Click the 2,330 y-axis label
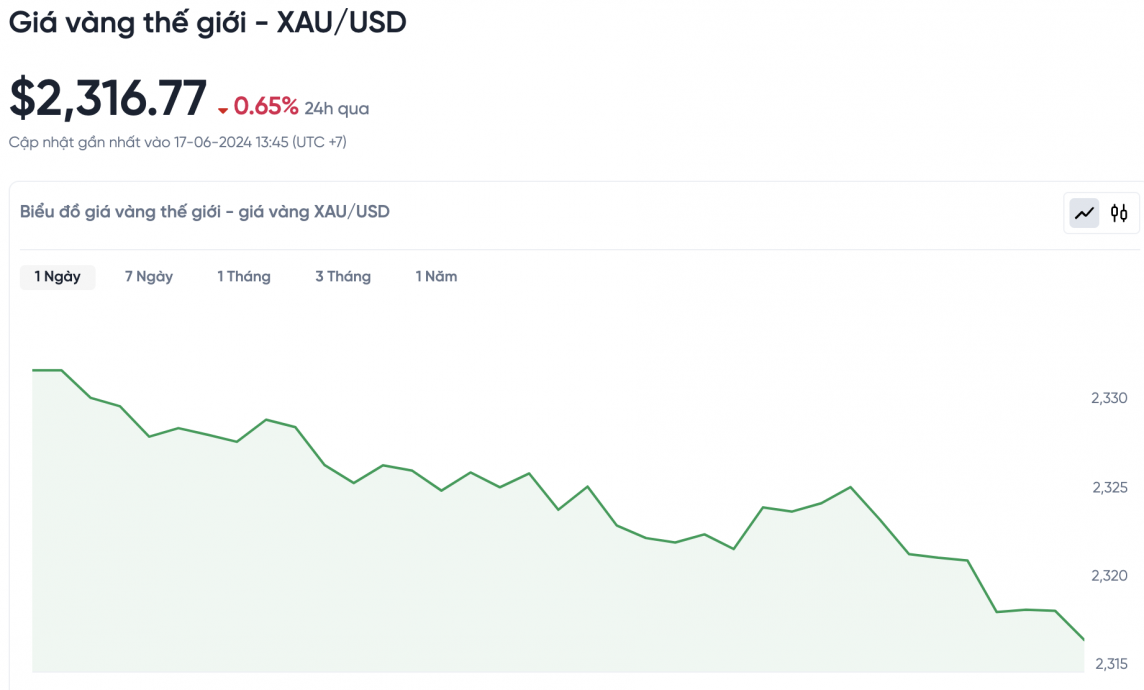 (x=1109, y=398)
